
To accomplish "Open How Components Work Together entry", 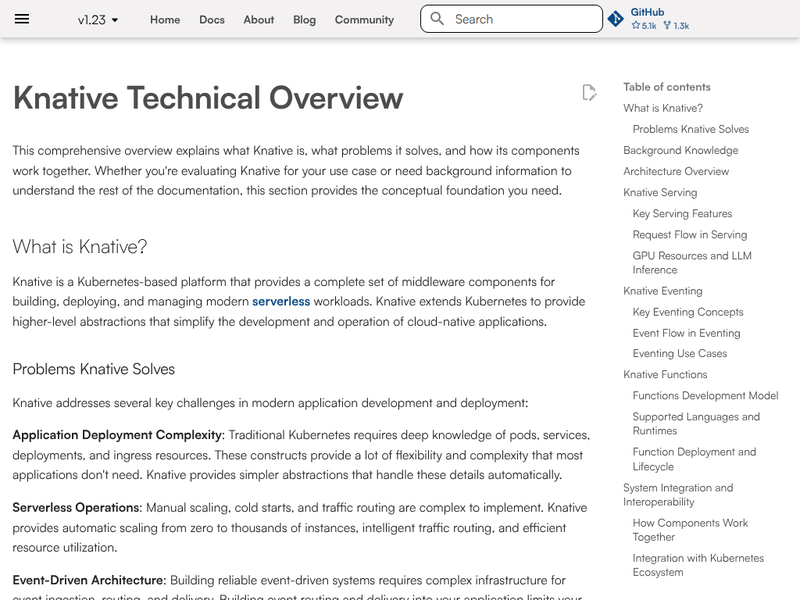I will tap(690, 530).
